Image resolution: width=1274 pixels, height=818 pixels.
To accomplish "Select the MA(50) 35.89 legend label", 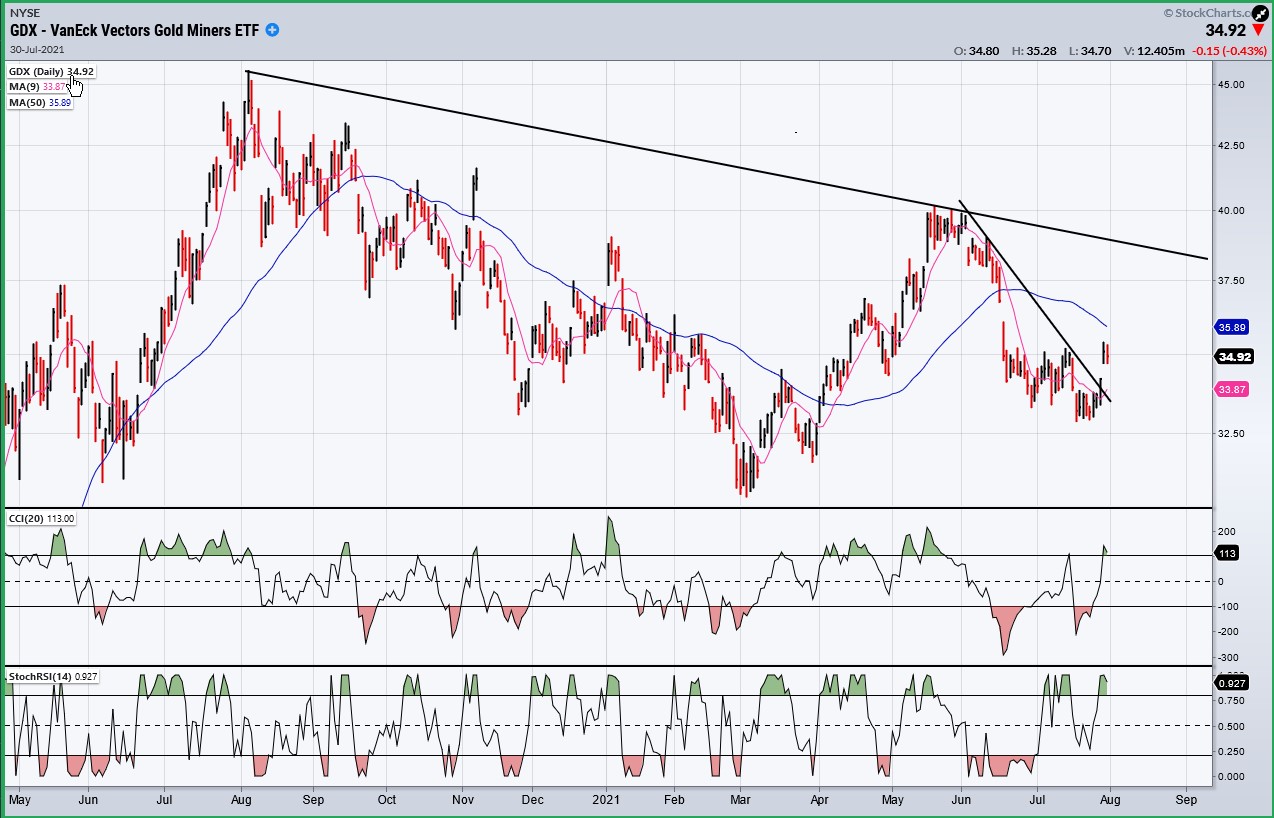I will [40, 102].
